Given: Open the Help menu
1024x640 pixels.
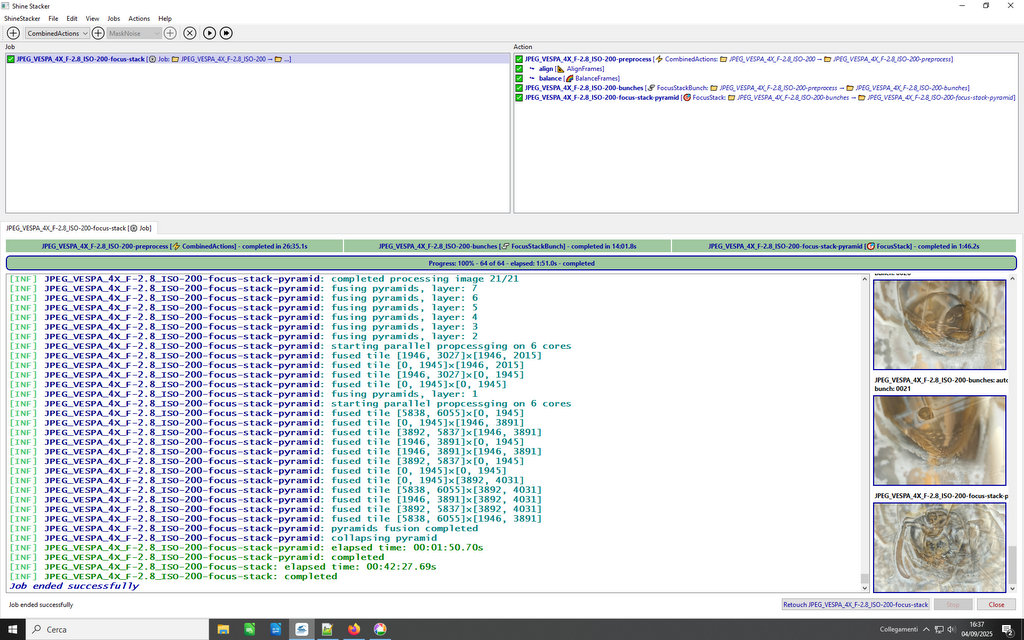Looking at the screenshot, I should (165, 19).
